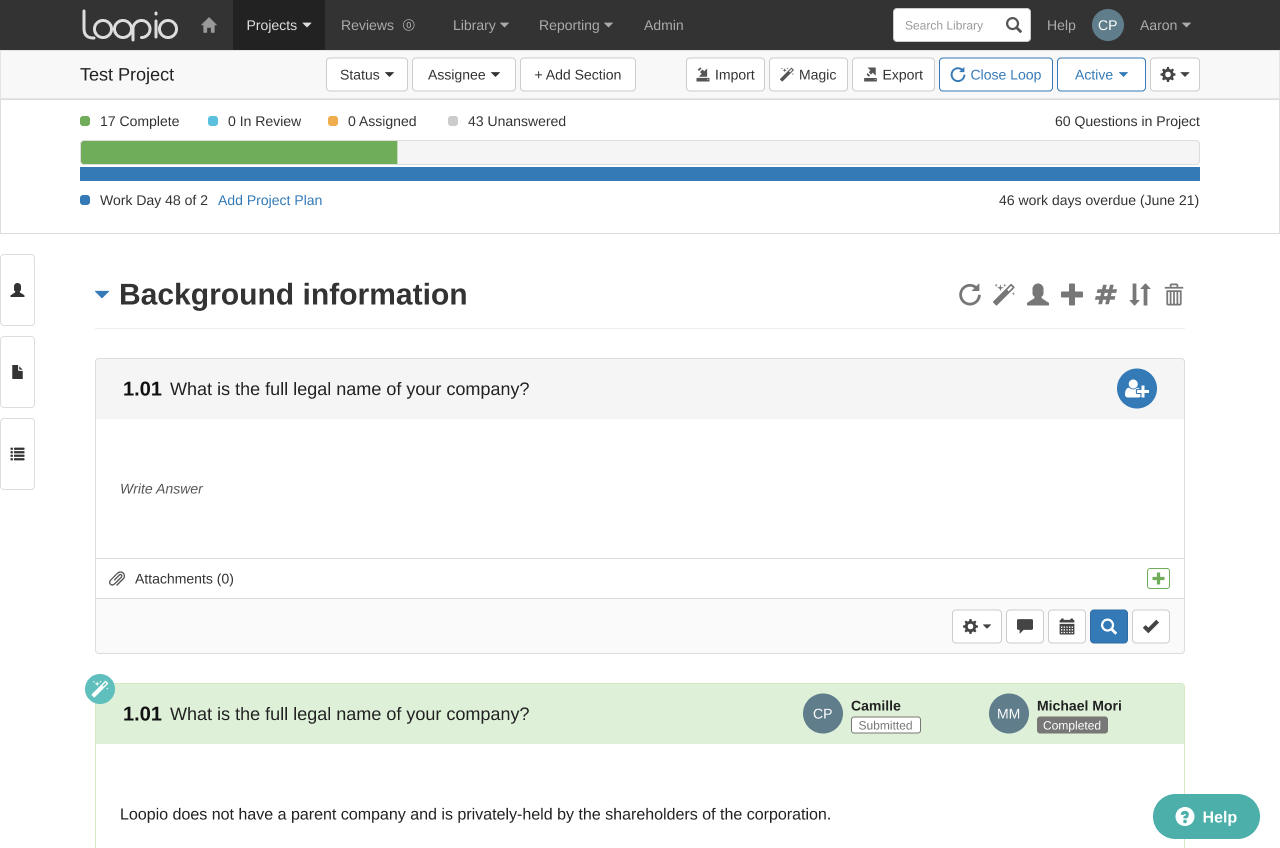
Task: Open the CP user avatar in navbar
Action: [x=1108, y=25]
